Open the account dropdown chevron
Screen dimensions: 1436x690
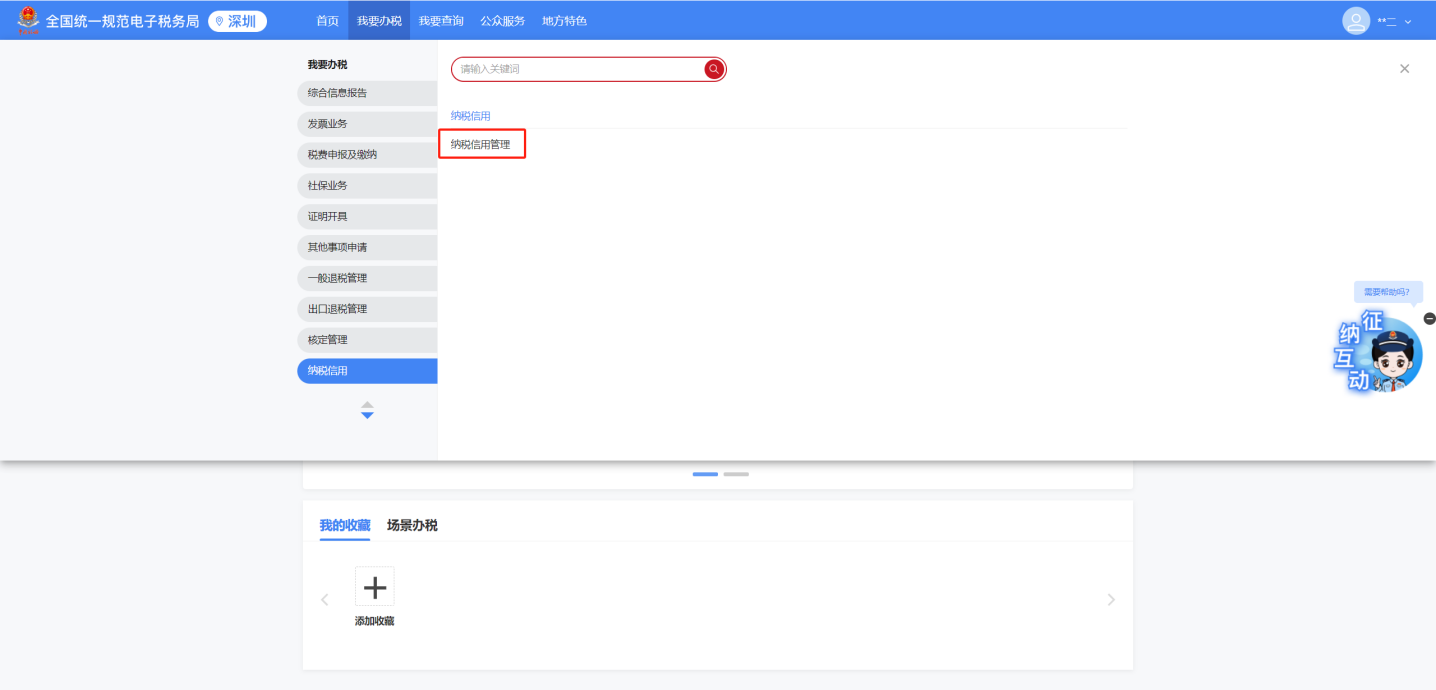(1409, 22)
